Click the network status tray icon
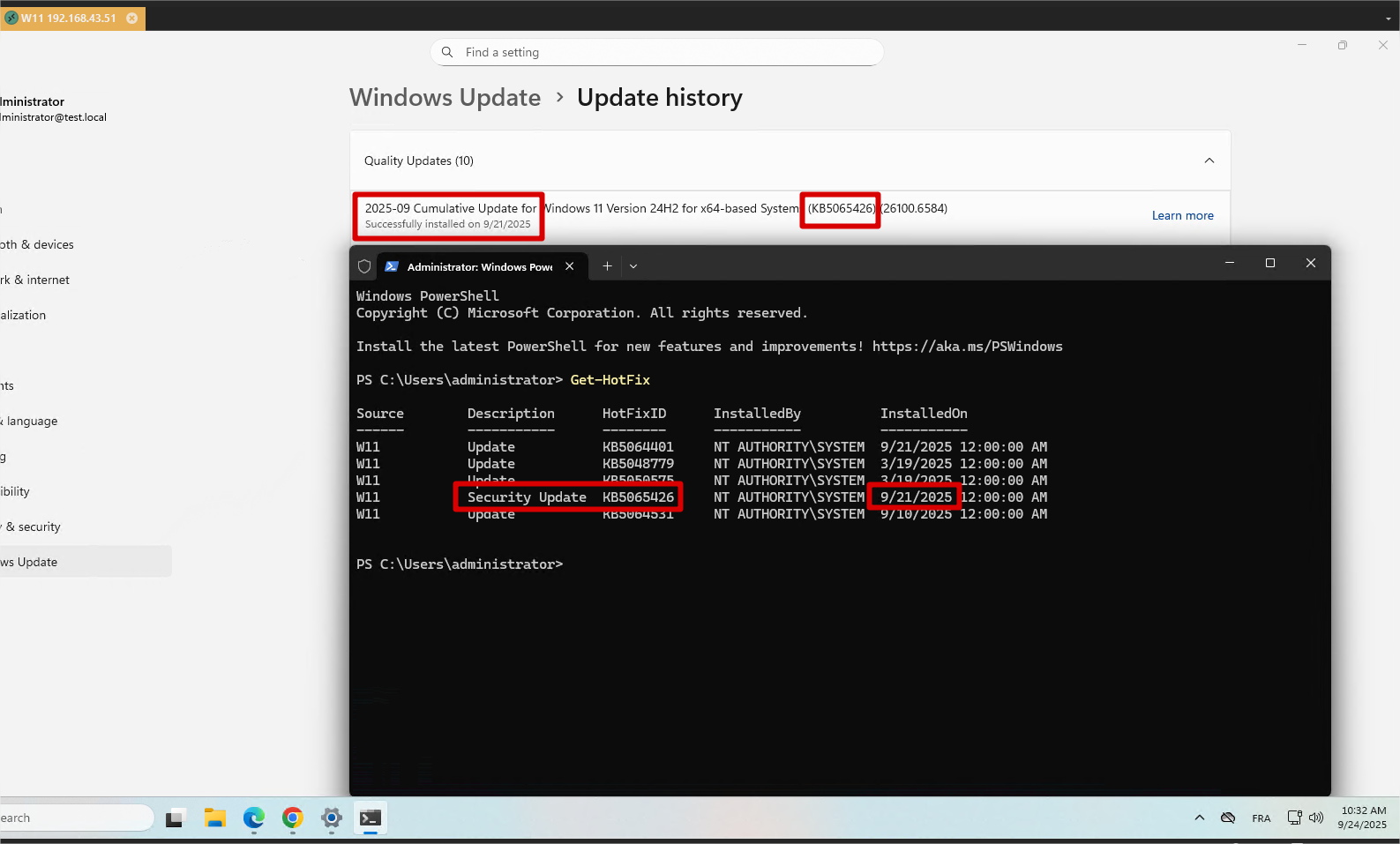1400x844 pixels. tap(1294, 818)
